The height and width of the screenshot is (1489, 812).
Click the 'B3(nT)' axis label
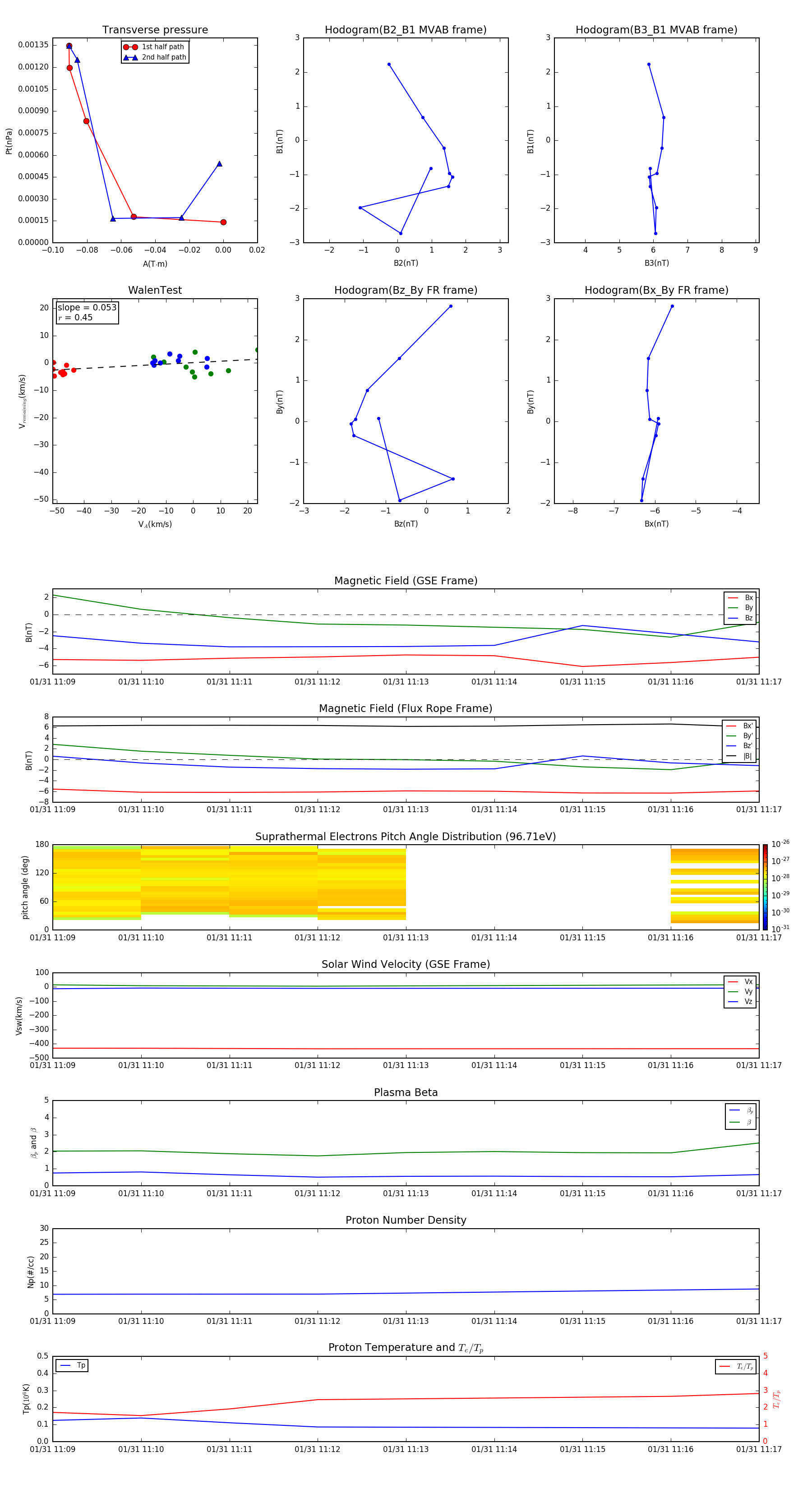pos(656,263)
